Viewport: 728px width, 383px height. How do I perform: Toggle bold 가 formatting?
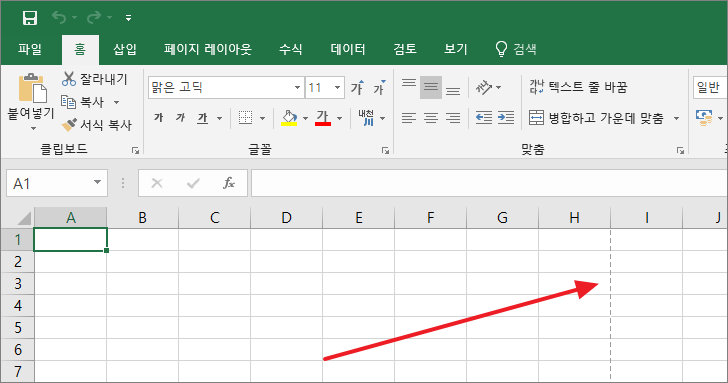159,118
